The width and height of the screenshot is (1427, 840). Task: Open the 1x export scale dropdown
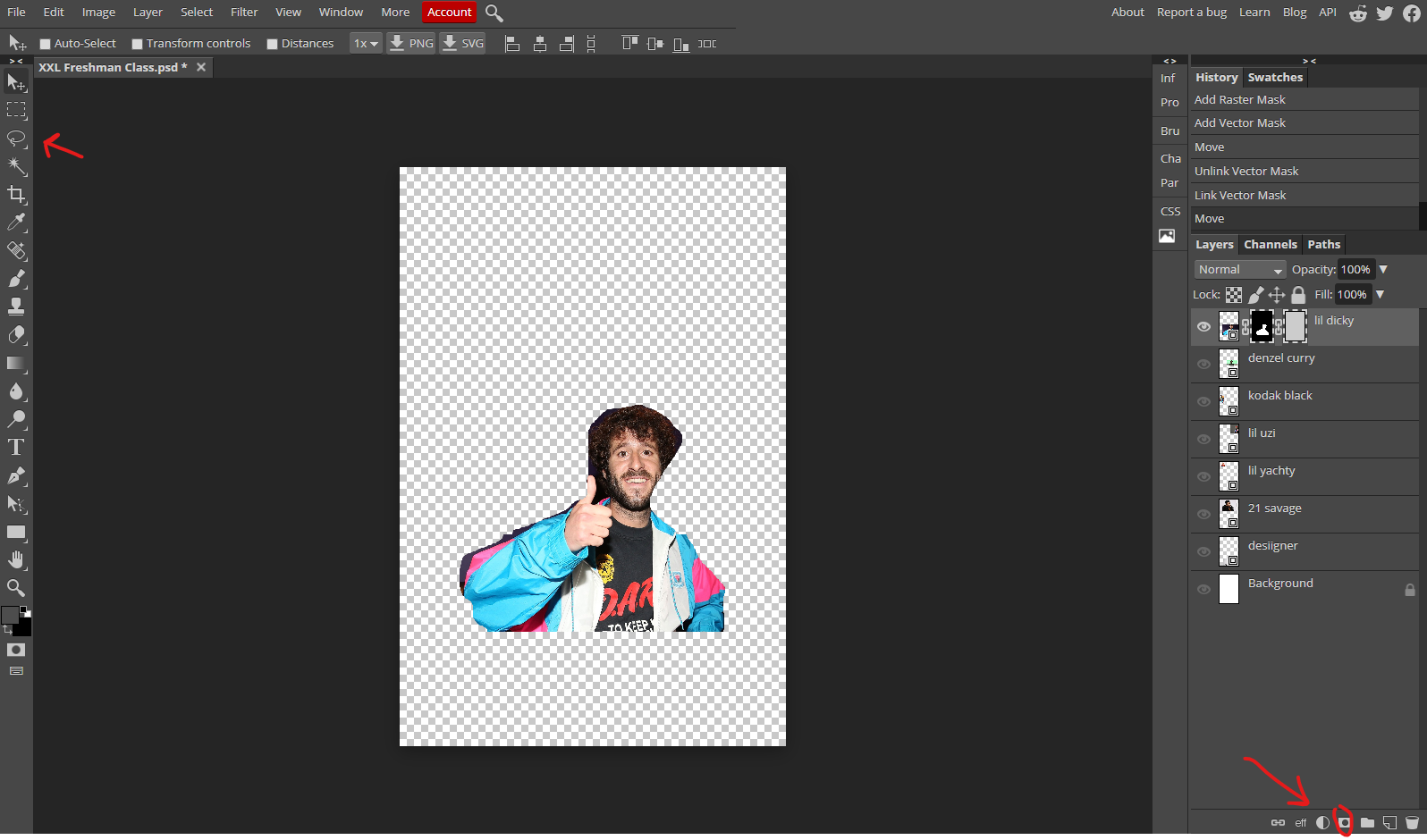tap(365, 44)
